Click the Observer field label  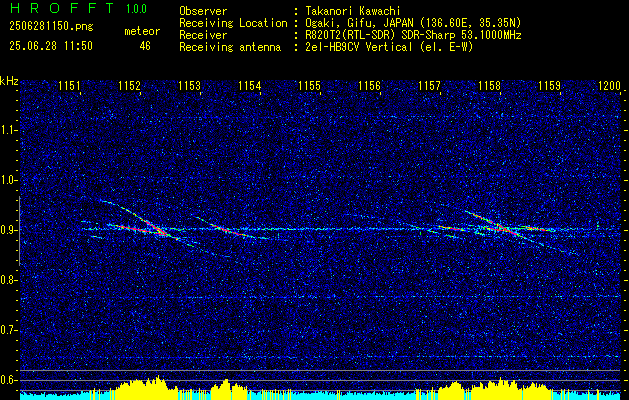click(x=203, y=11)
